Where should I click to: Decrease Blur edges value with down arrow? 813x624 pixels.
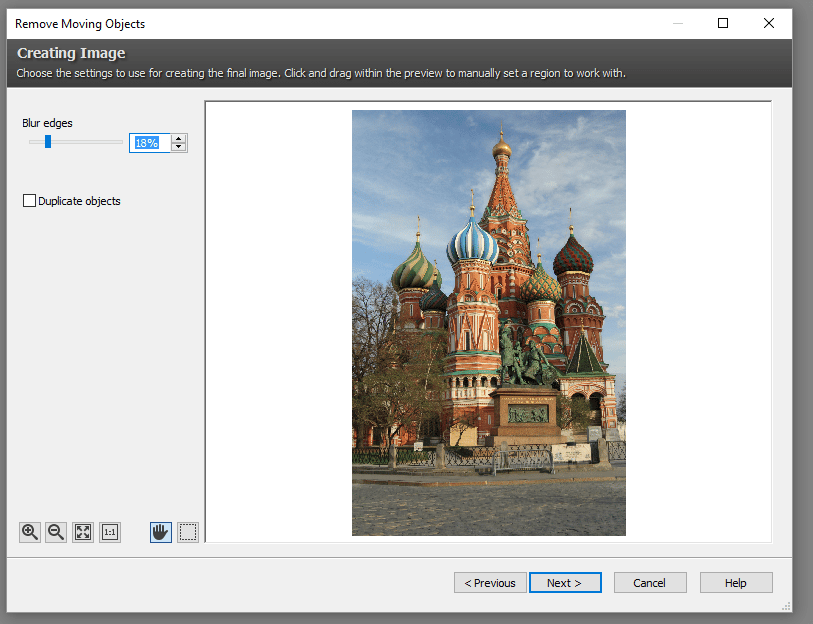[179, 147]
